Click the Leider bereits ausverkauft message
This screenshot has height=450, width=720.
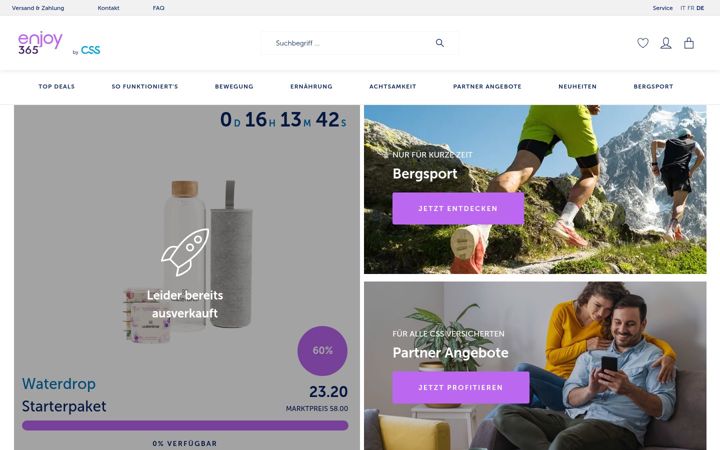(x=185, y=304)
